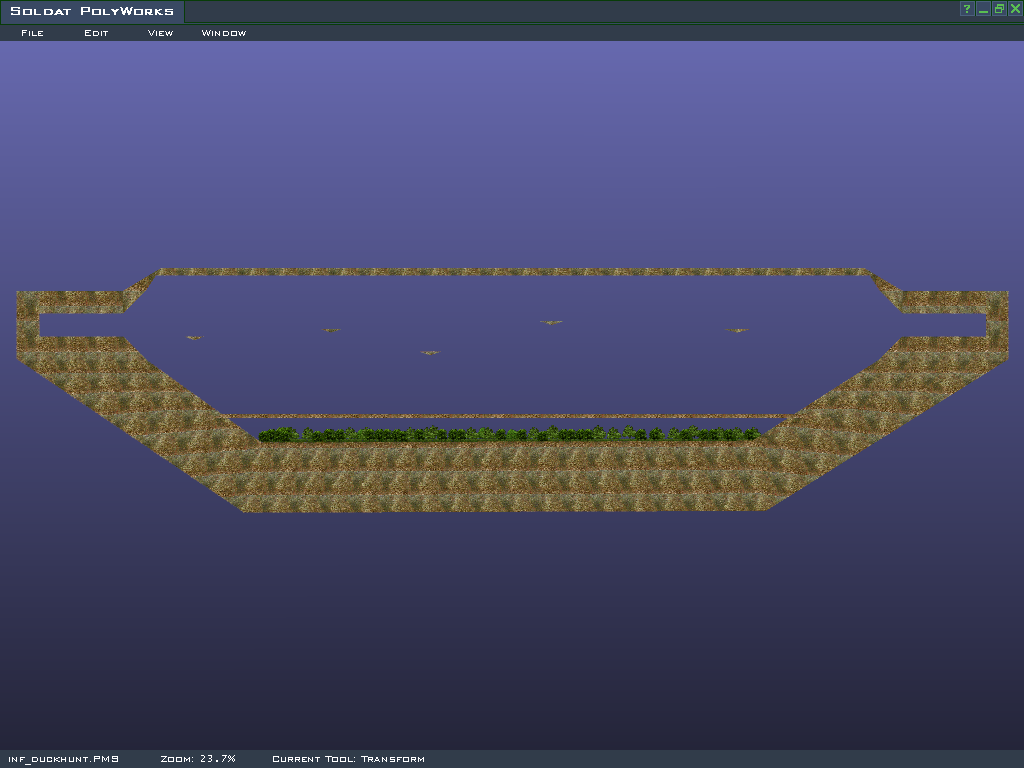Open the Edit menu
This screenshot has height=768, width=1024.
coord(96,33)
